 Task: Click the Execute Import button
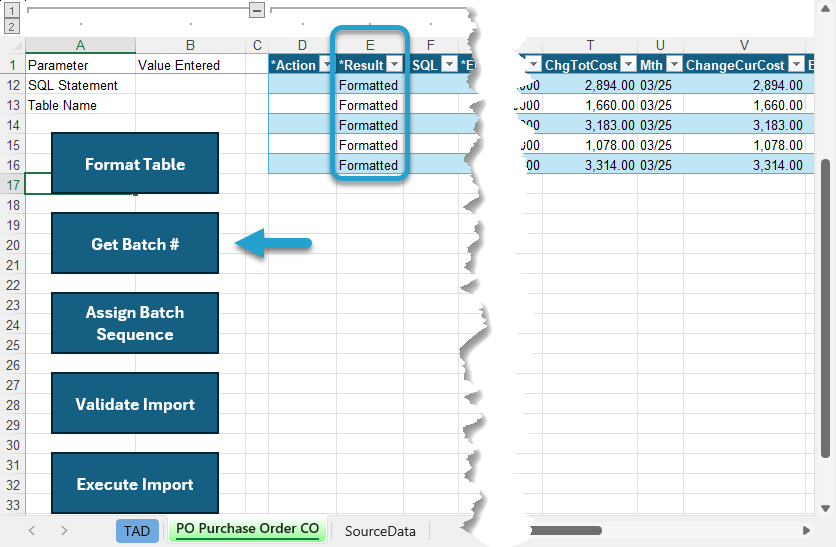click(x=135, y=483)
